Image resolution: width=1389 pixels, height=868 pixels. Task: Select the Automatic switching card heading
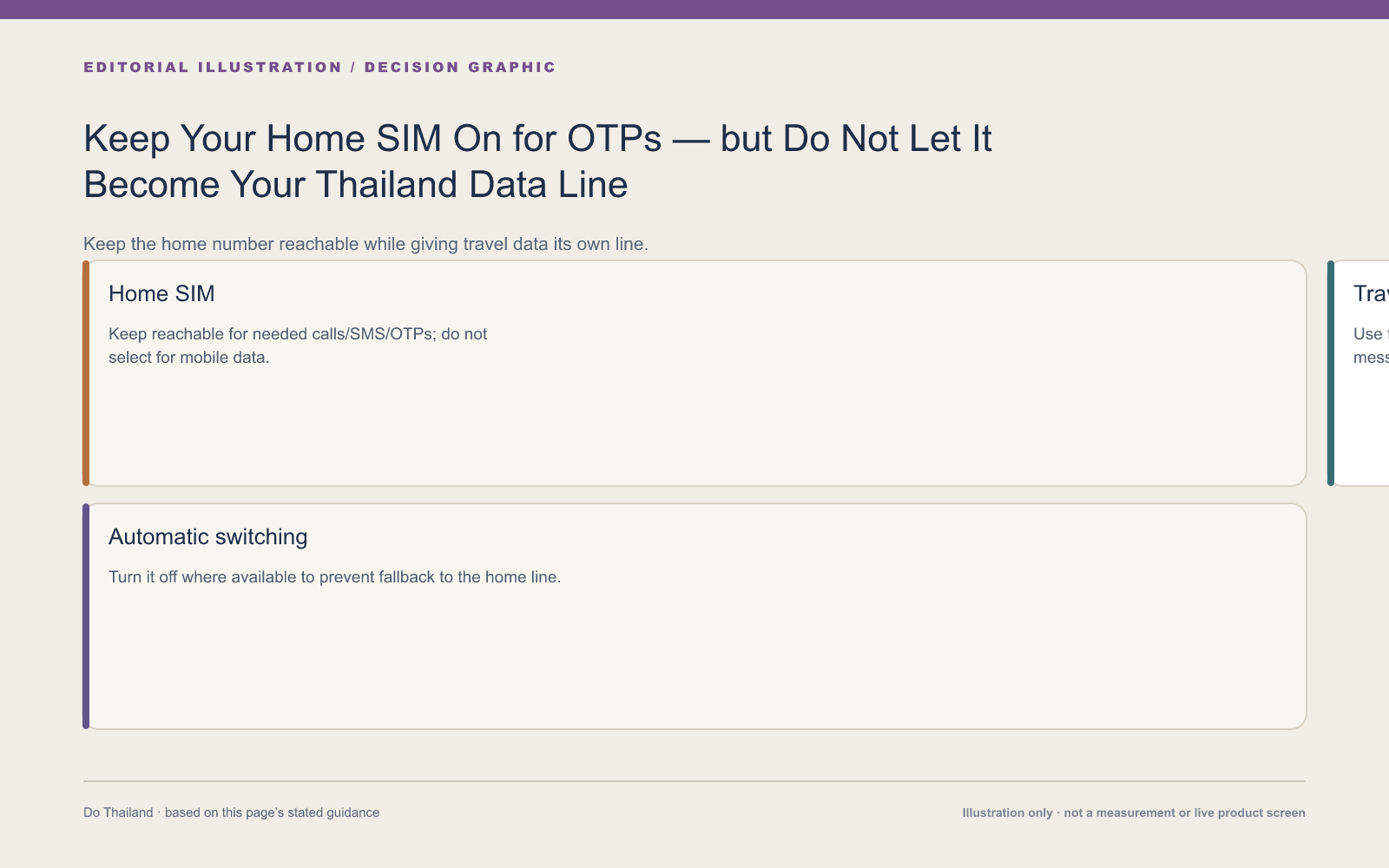(207, 536)
